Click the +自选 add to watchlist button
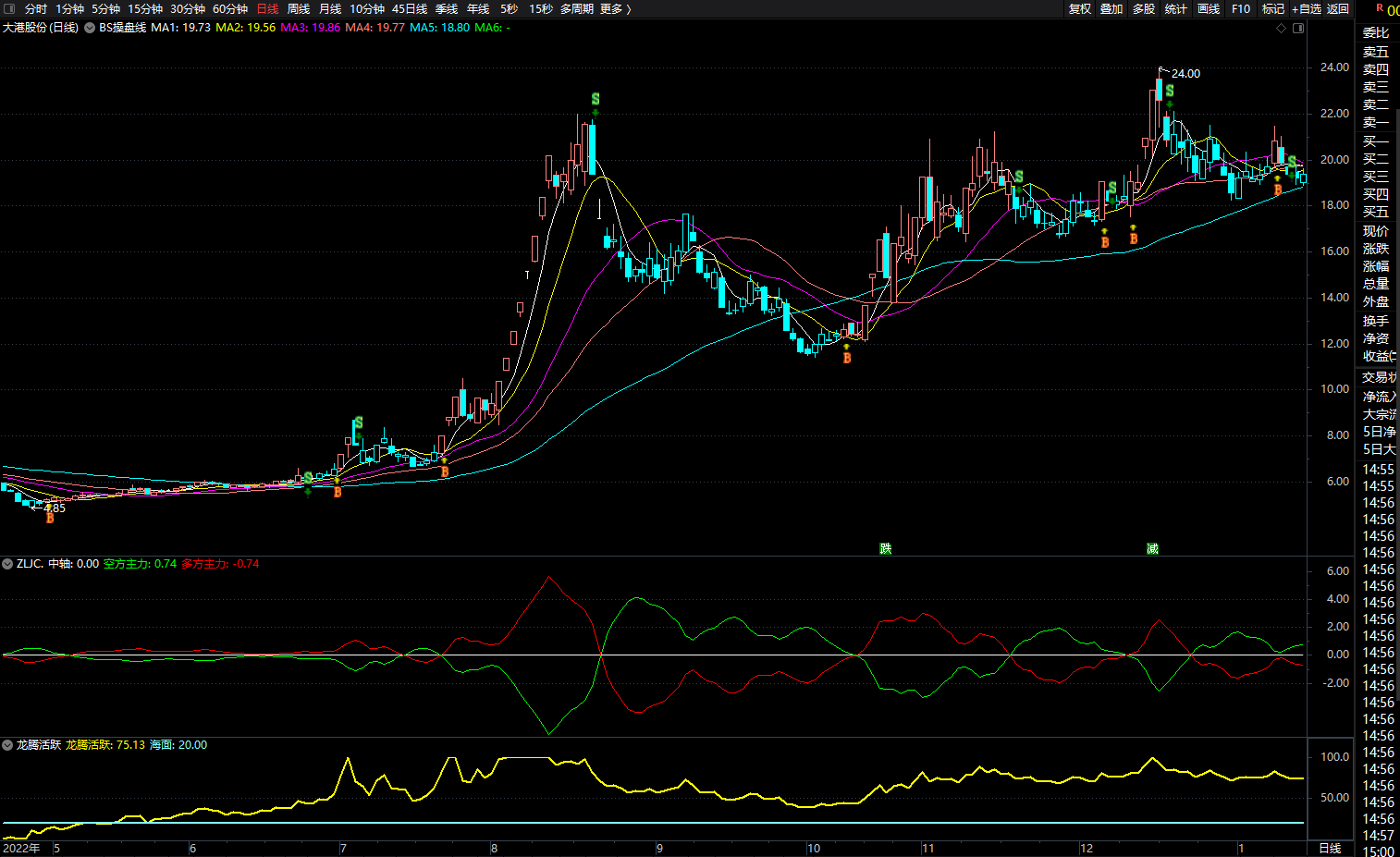The width and height of the screenshot is (1400, 857). [x=1307, y=9]
